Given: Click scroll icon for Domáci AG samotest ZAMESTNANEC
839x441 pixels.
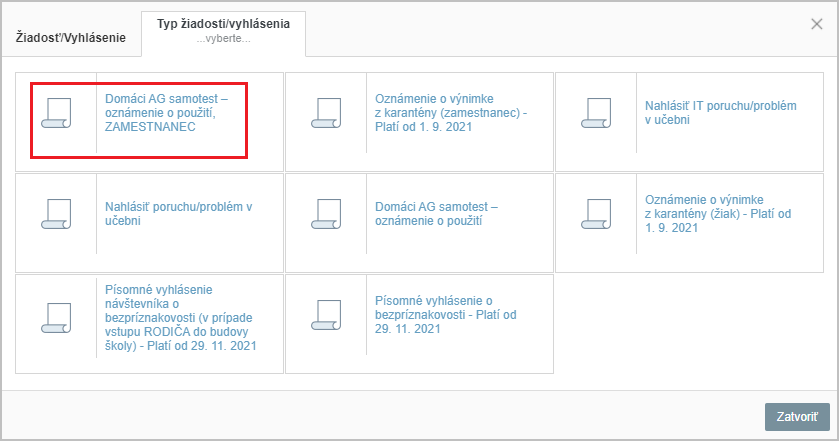Looking at the screenshot, I should (x=56, y=113).
